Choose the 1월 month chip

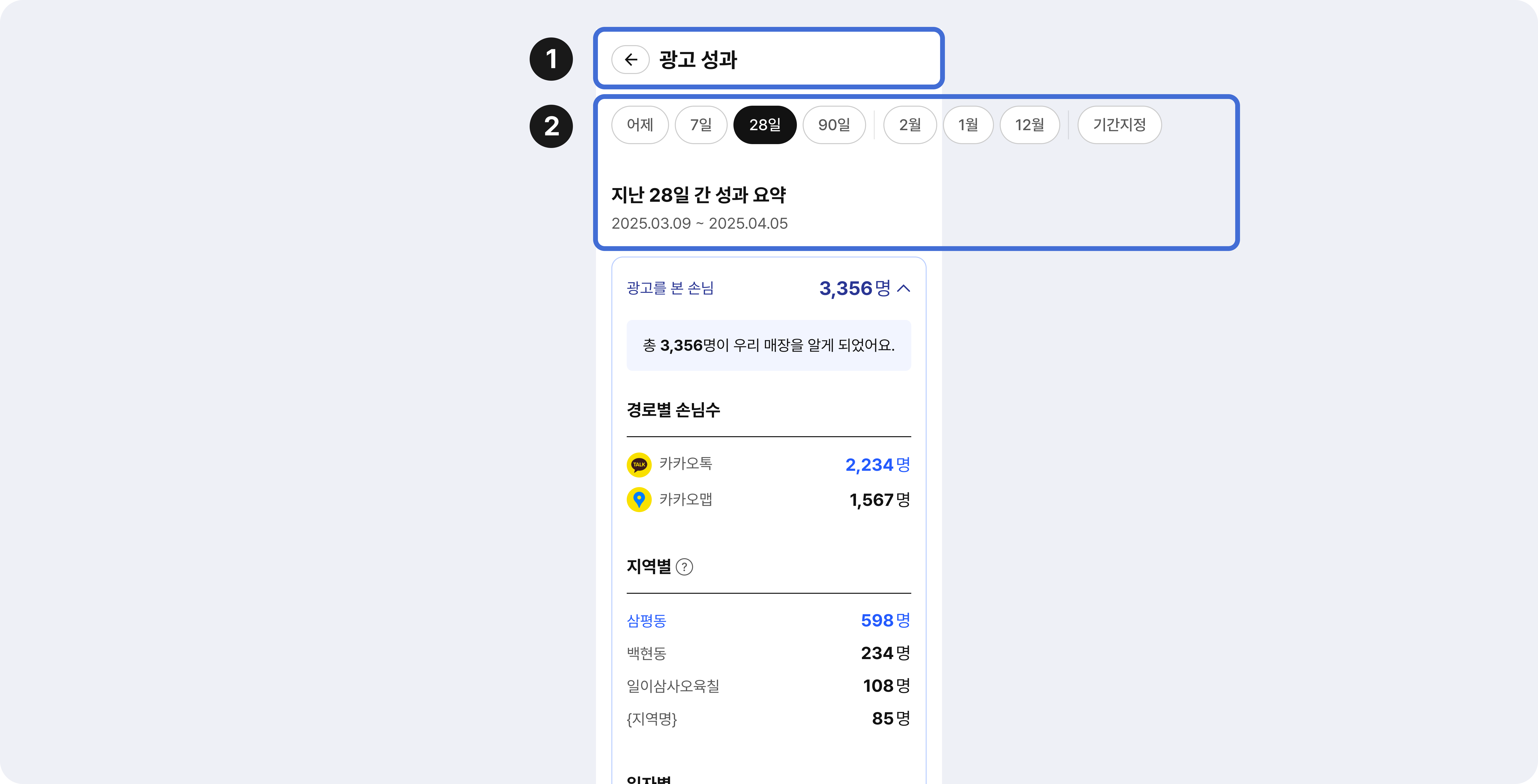coord(968,125)
